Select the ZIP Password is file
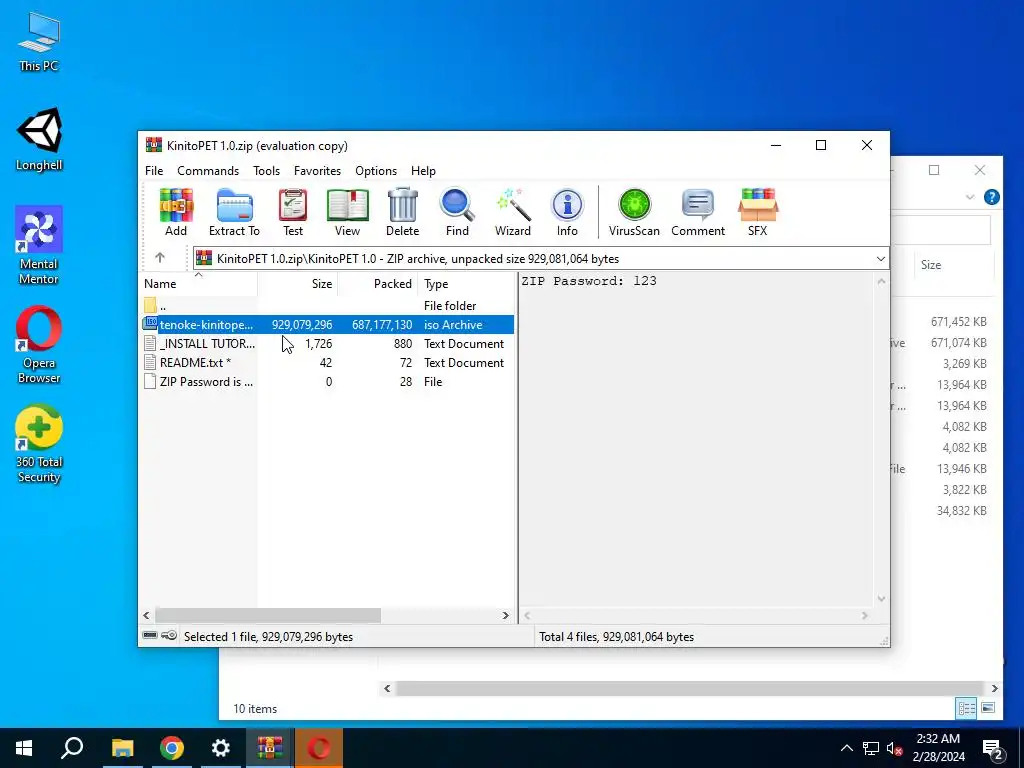 [327, 381]
